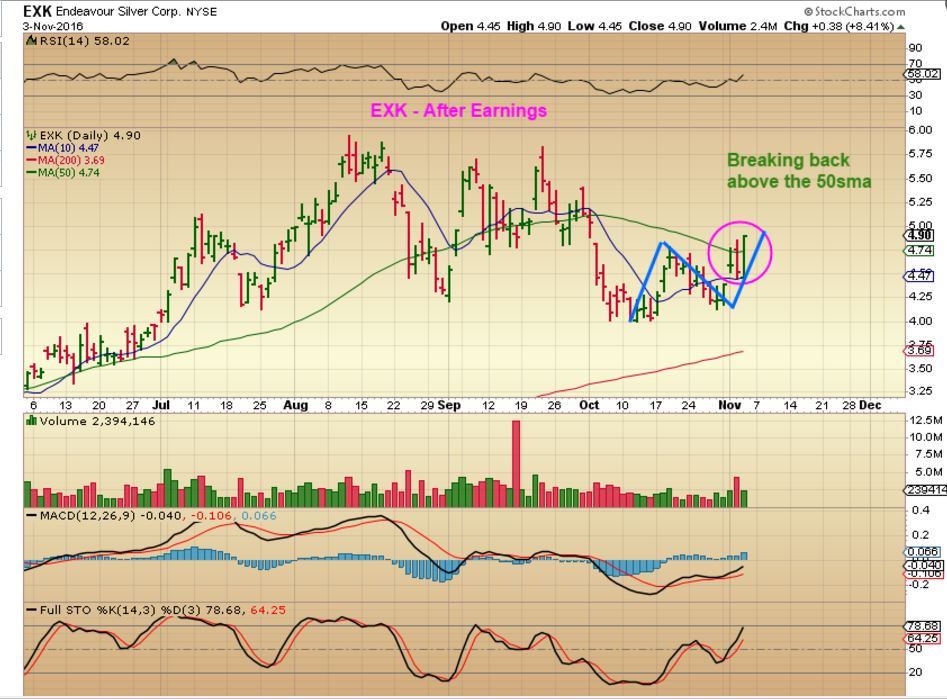947x699 pixels.
Task: Click the 78.68 stochastic %K value tag
Action: click(x=923, y=627)
